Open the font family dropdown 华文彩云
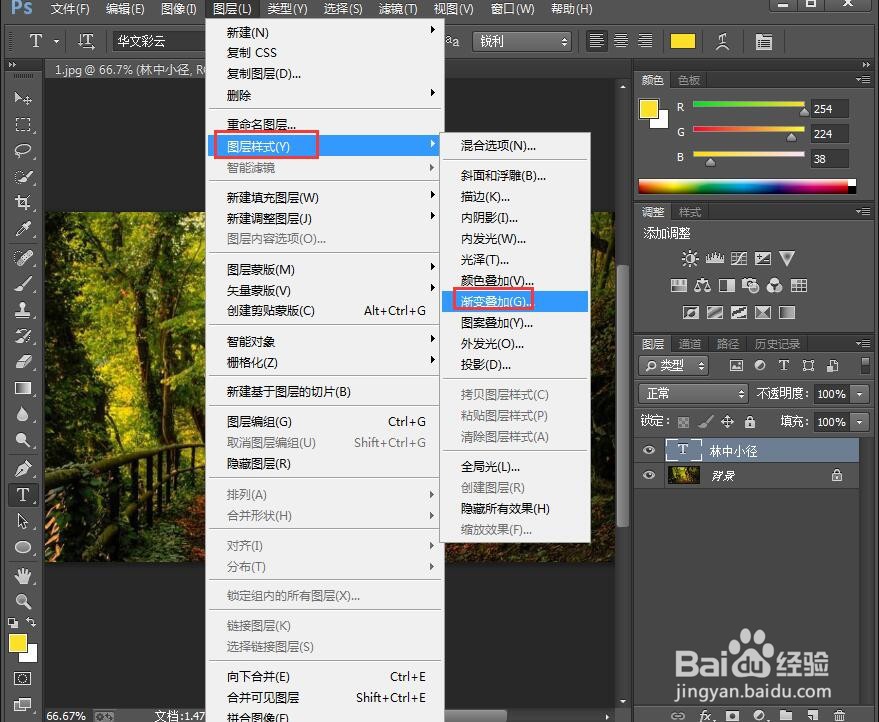Image resolution: width=879 pixels, height=722 pixels. 159,41
